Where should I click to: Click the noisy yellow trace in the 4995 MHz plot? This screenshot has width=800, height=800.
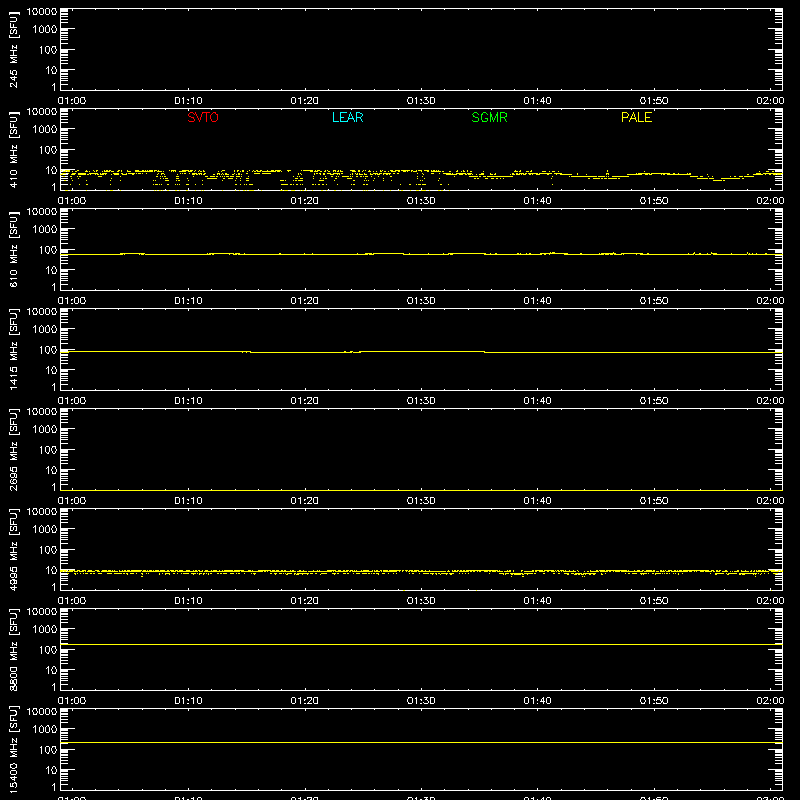(421, 572)
